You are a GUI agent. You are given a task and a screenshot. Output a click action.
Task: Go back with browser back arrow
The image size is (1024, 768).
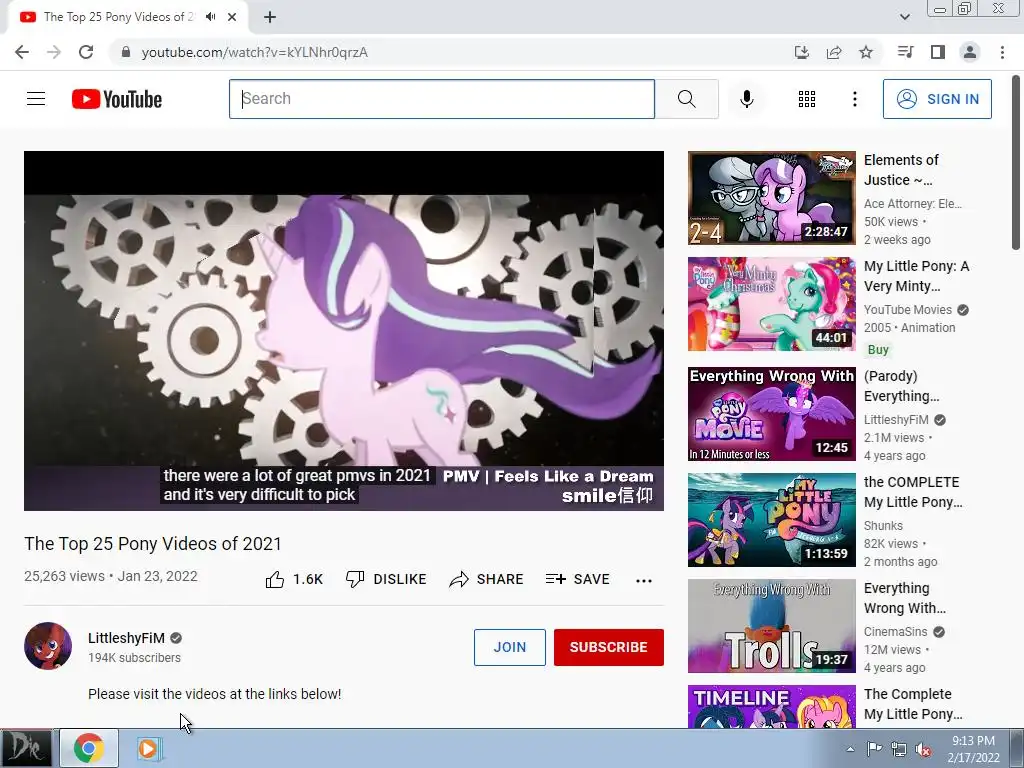22,52
